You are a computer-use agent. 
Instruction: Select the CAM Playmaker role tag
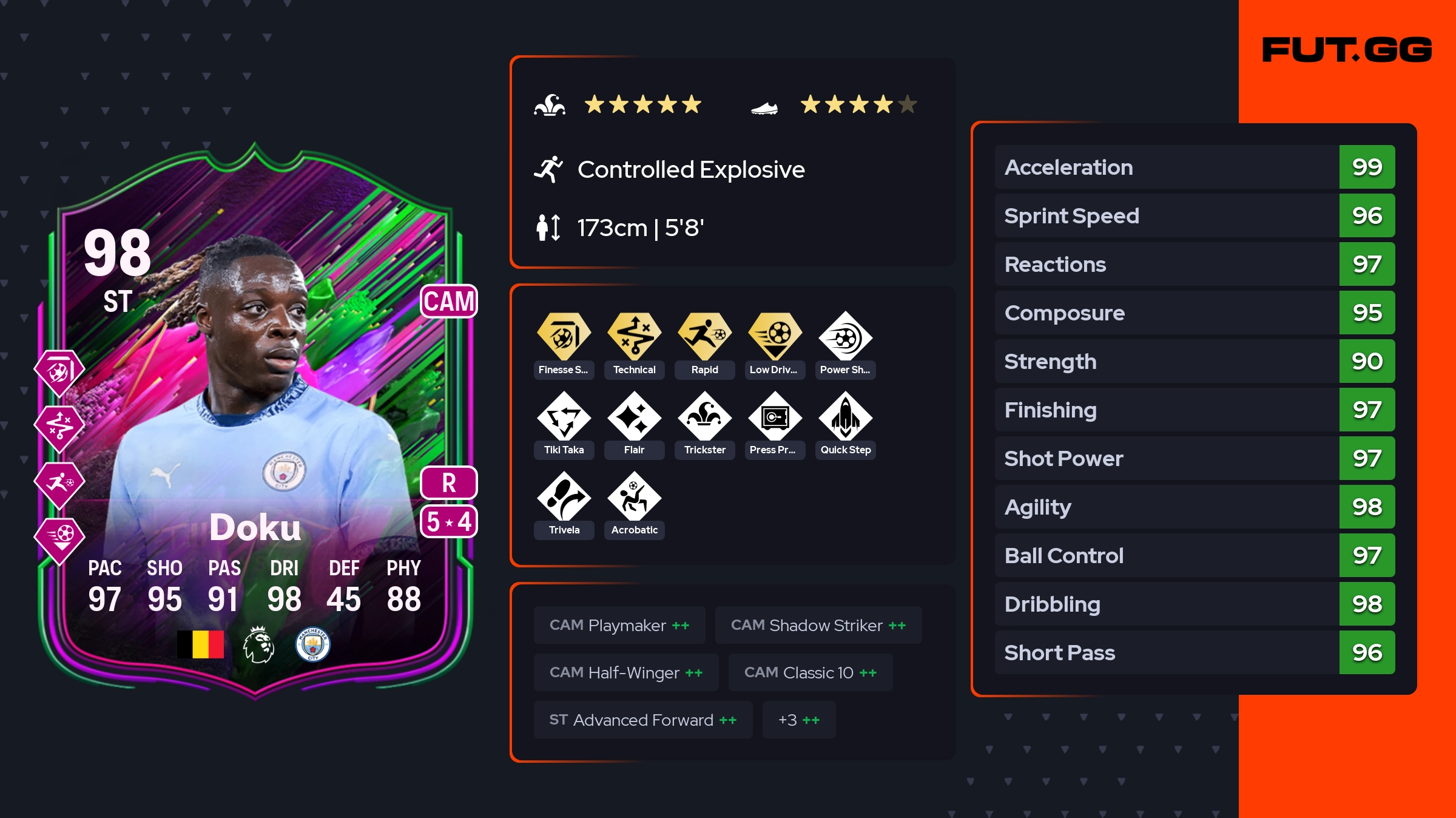619,625
